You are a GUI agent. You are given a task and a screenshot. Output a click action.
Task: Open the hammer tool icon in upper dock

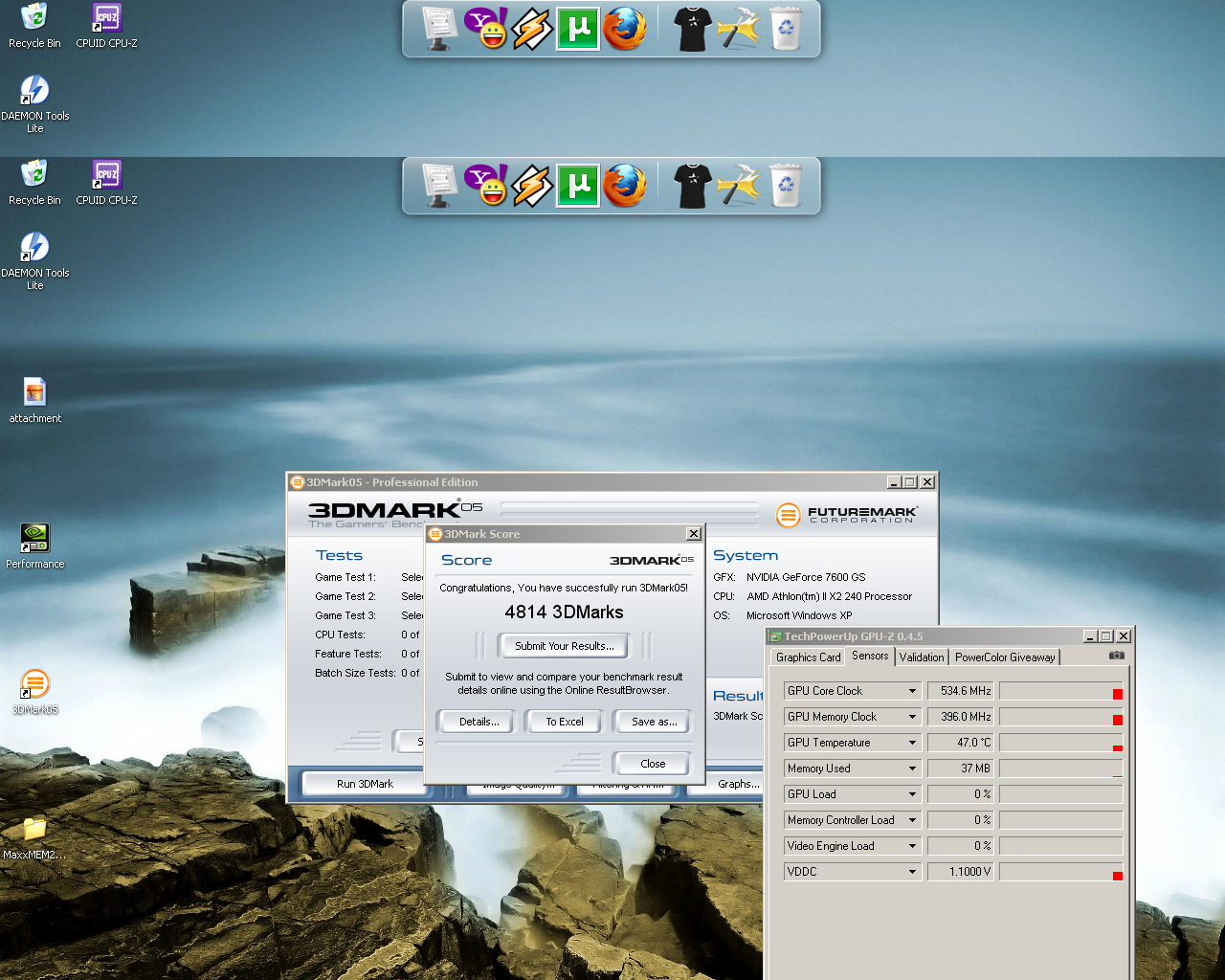point(738,29)
